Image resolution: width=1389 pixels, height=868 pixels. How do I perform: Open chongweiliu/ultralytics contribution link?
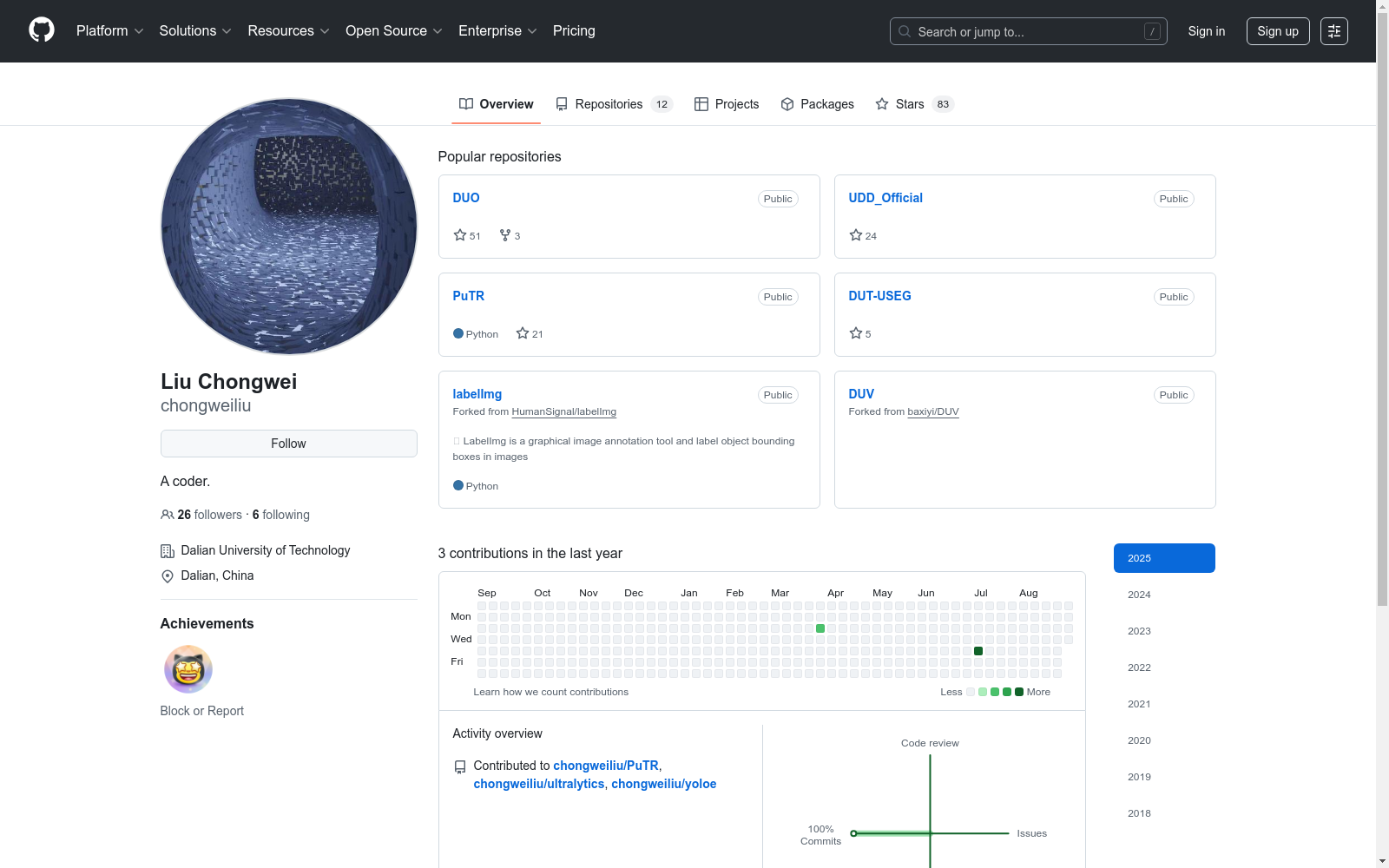click(539, 784)
